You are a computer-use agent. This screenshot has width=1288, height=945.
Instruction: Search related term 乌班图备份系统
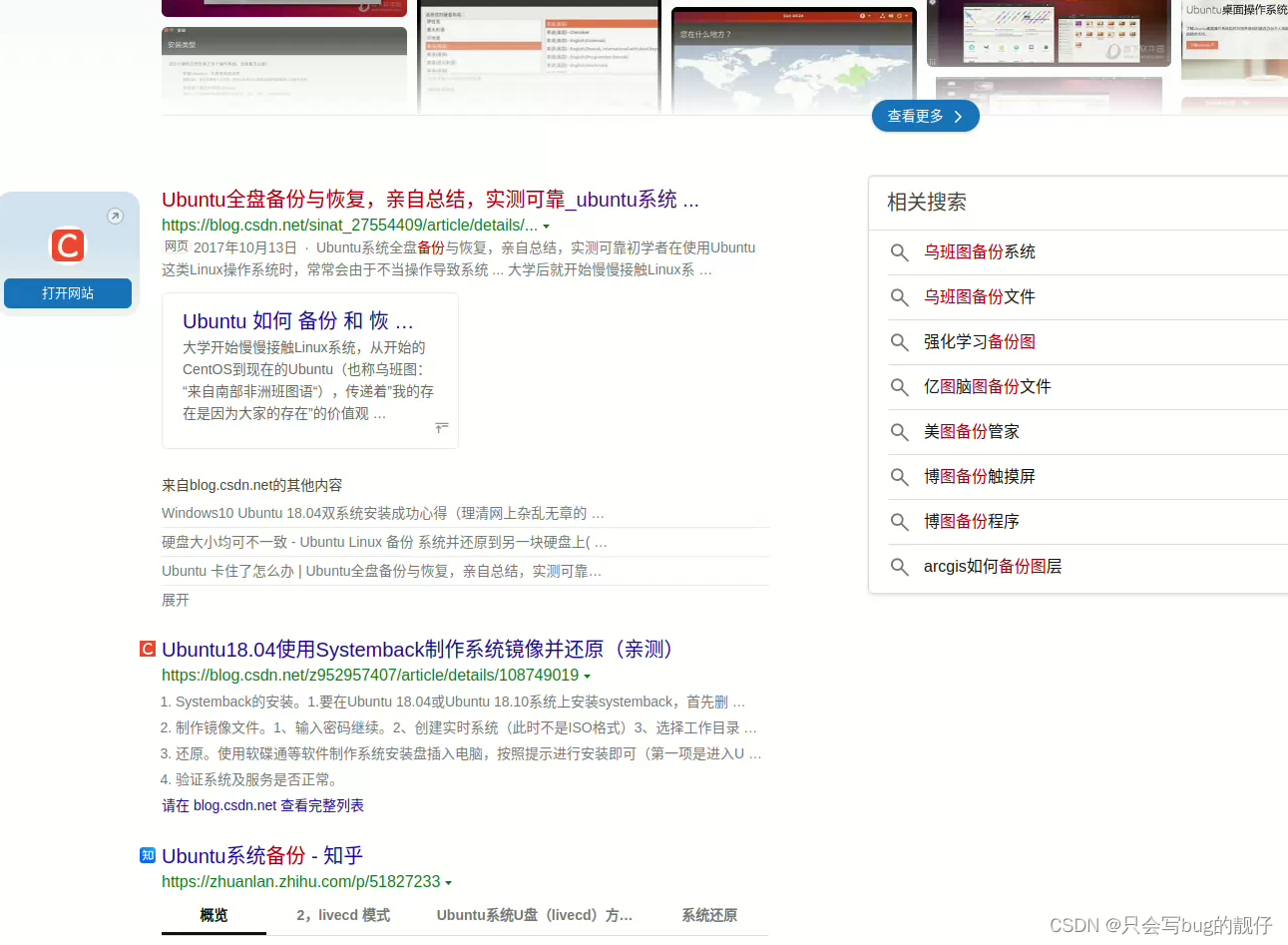[x=979, y=251]
